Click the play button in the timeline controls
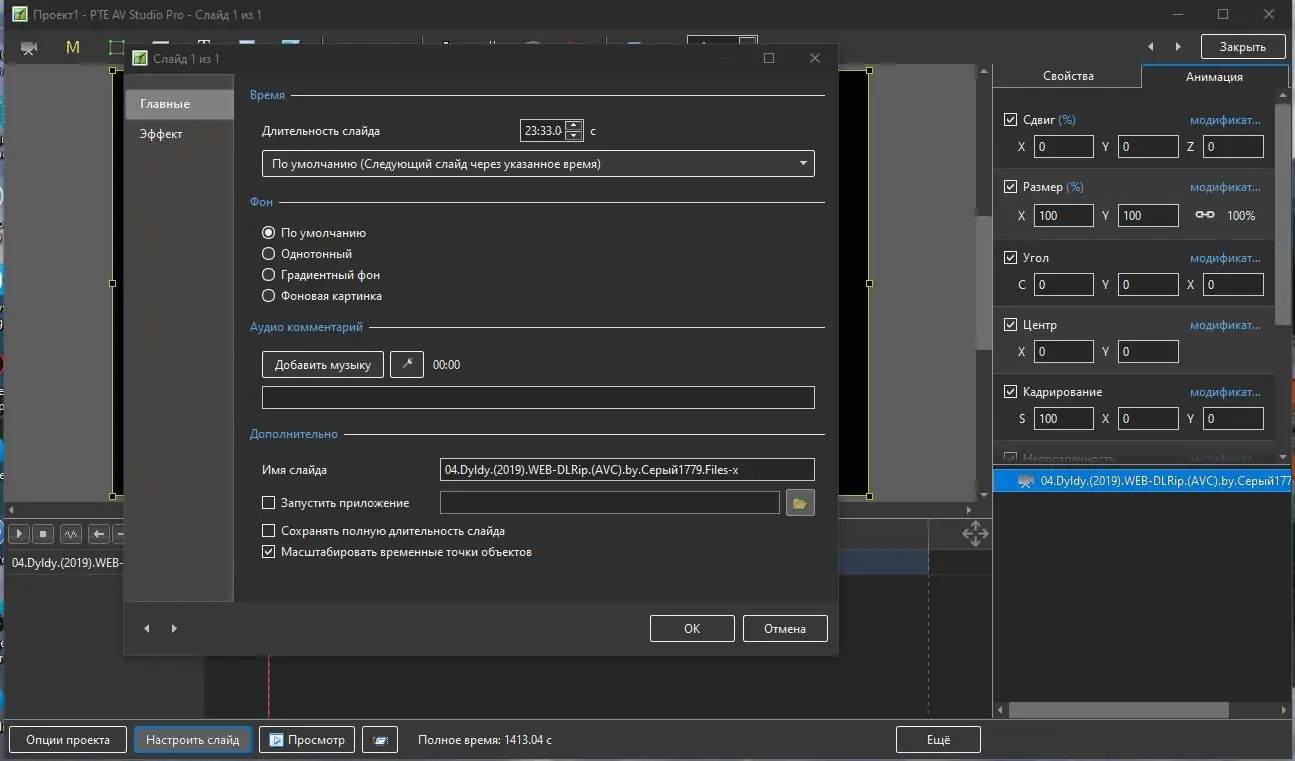 (x=17, y=534)
